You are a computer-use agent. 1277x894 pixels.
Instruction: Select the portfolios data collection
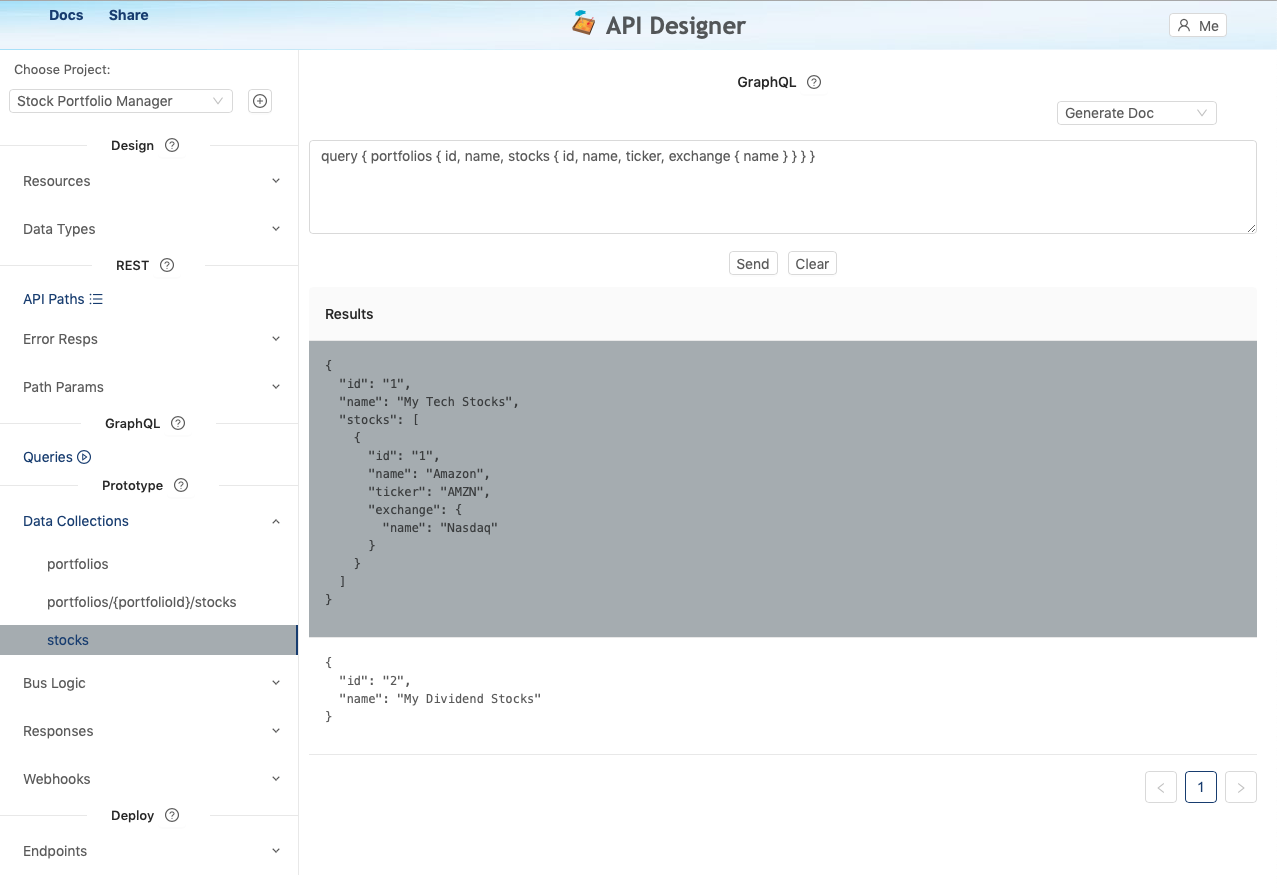pos(77,563)
